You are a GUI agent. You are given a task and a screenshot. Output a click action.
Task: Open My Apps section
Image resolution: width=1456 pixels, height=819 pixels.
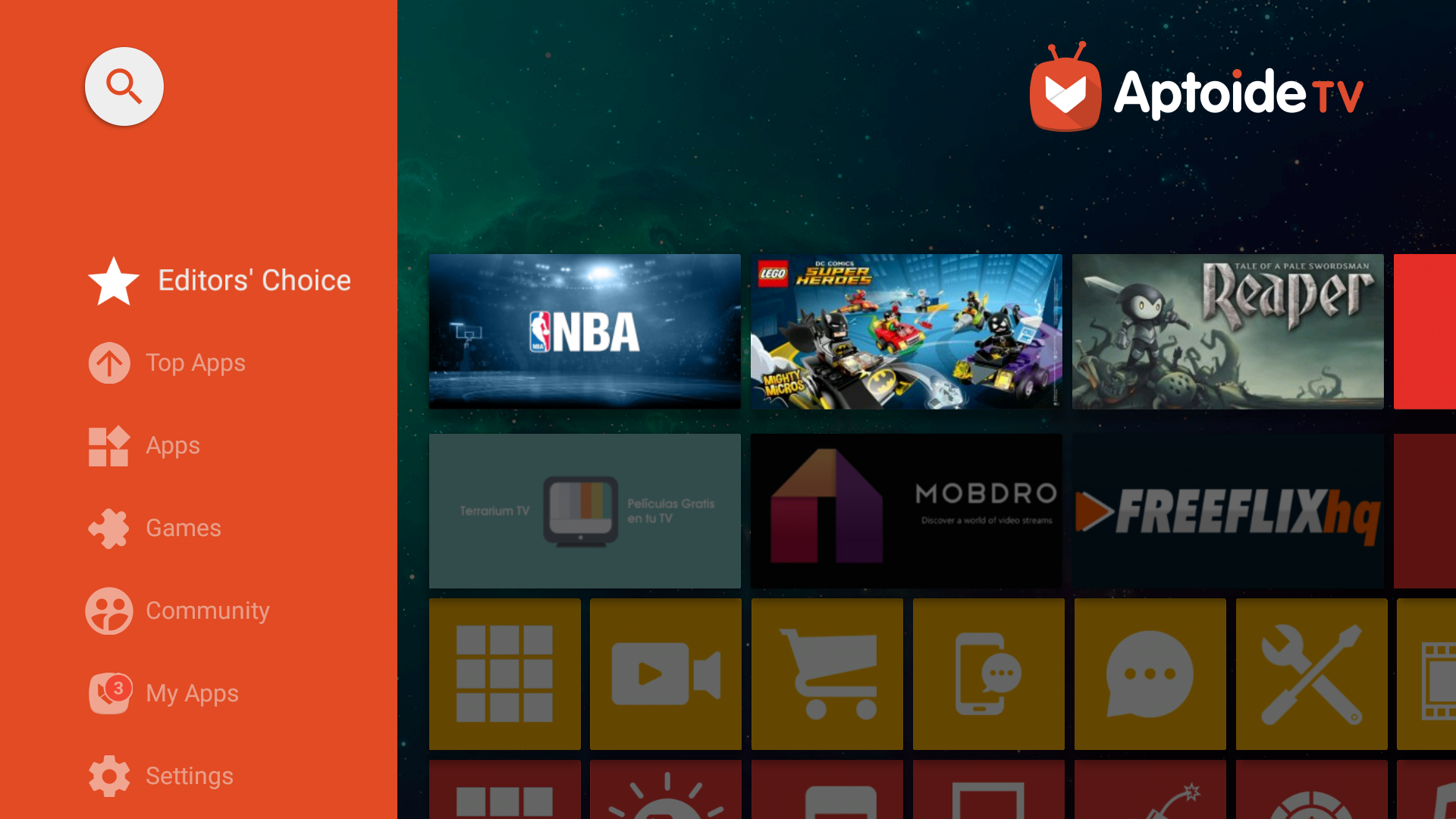192,693
